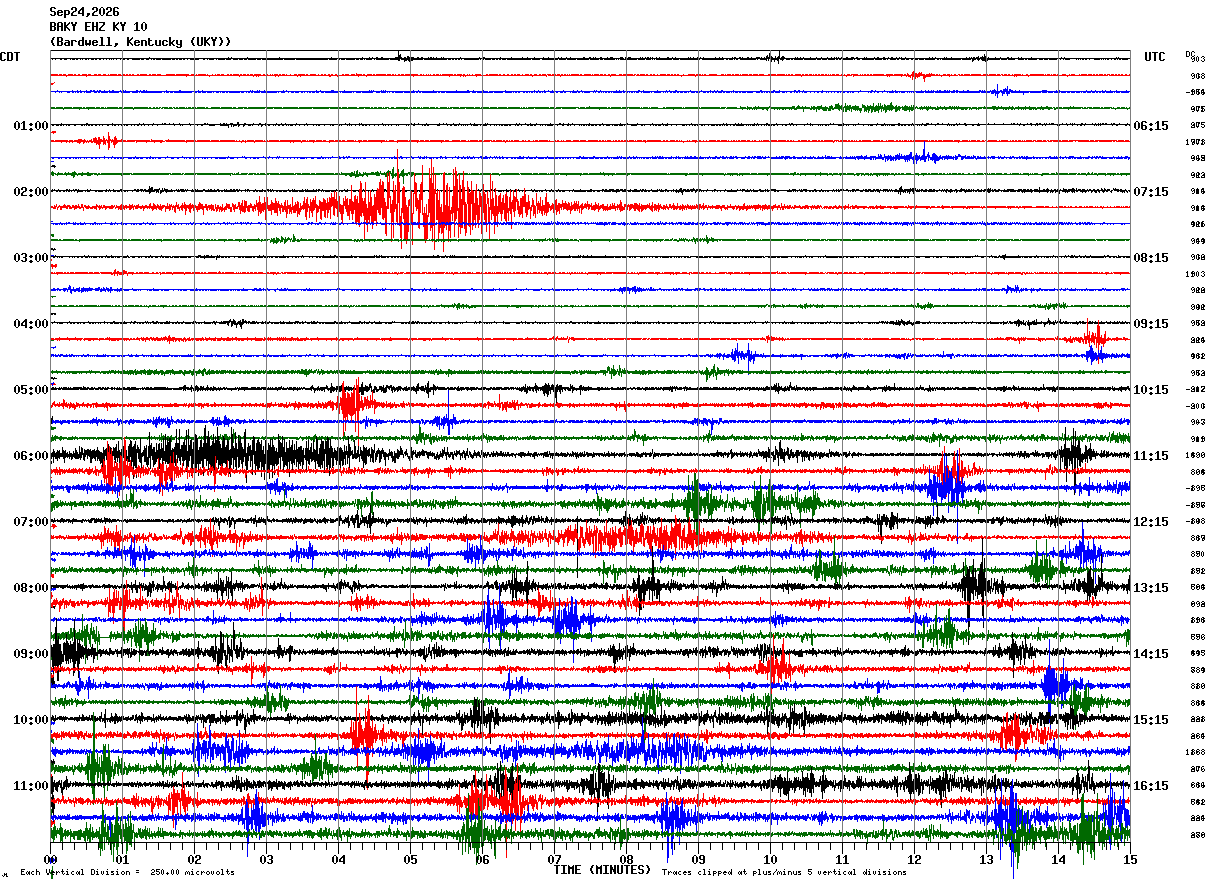Click the 05:00 CDT time label

click(x=31, y=389)
